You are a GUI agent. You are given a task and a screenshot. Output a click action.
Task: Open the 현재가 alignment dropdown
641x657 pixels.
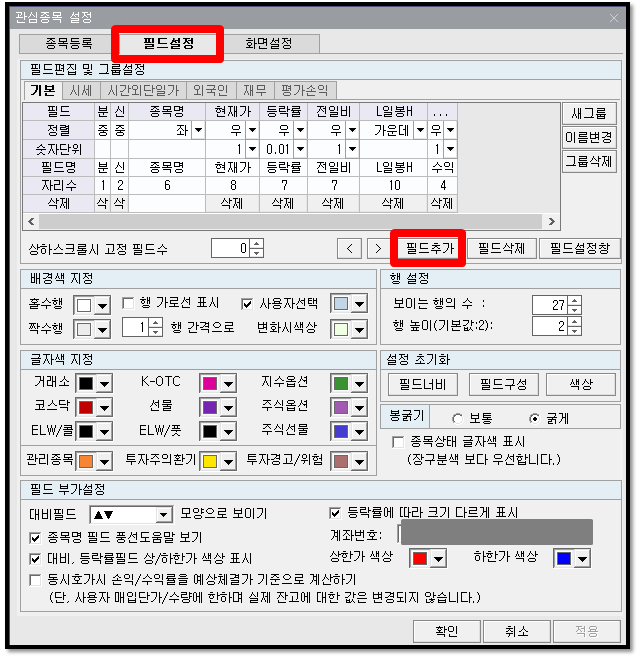pos(252,130)
